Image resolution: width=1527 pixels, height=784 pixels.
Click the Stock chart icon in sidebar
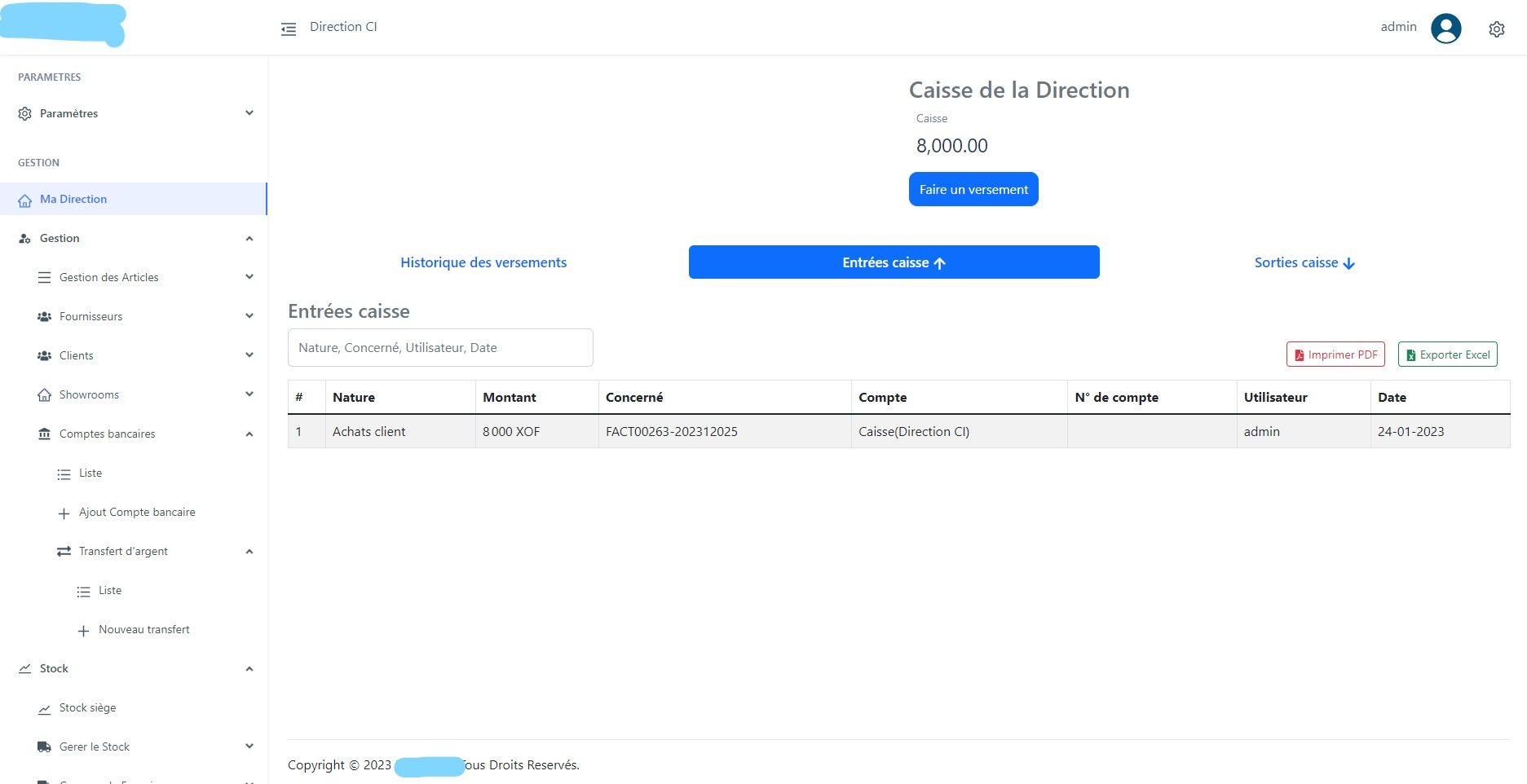point(24,668)
